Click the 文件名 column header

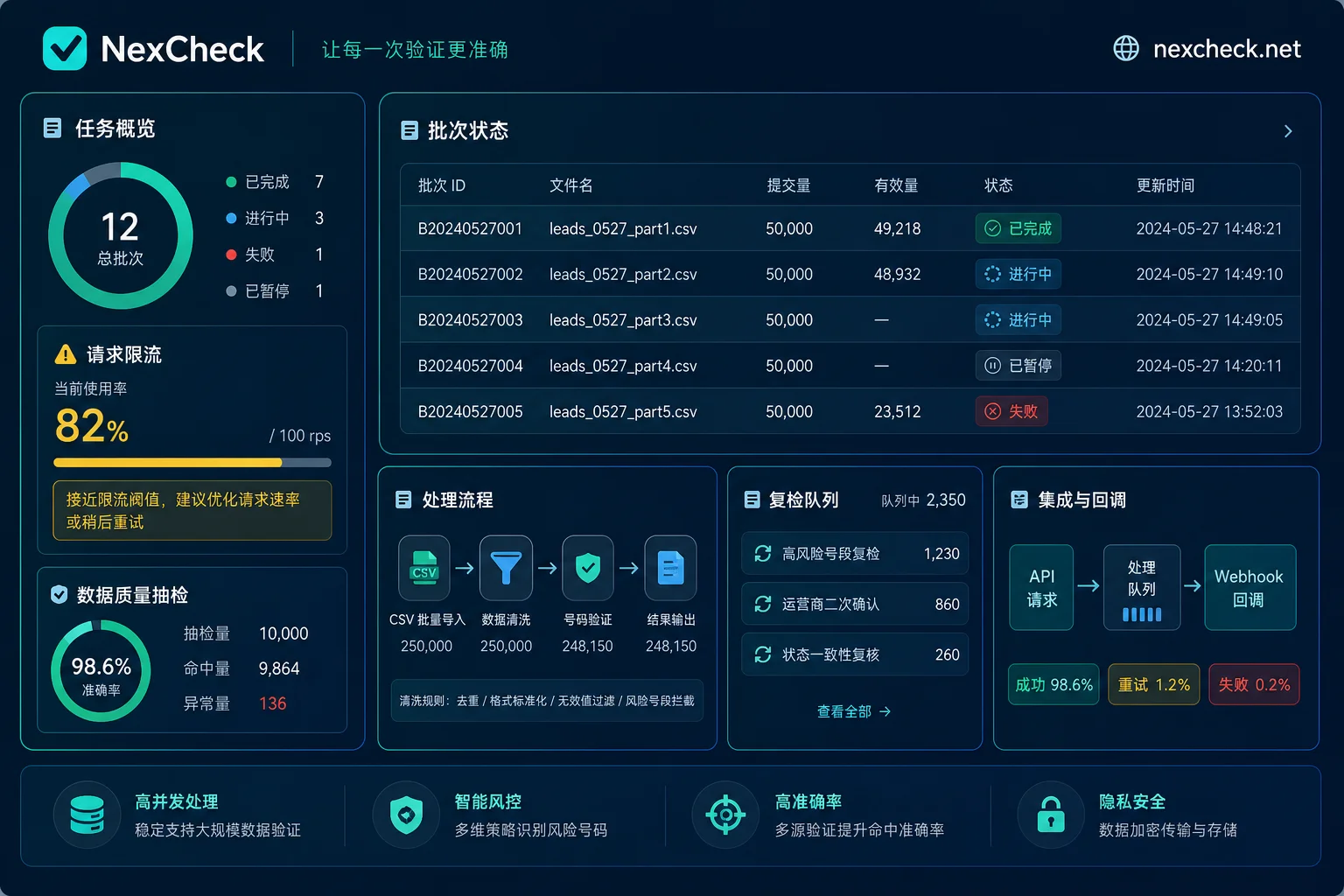571,185
